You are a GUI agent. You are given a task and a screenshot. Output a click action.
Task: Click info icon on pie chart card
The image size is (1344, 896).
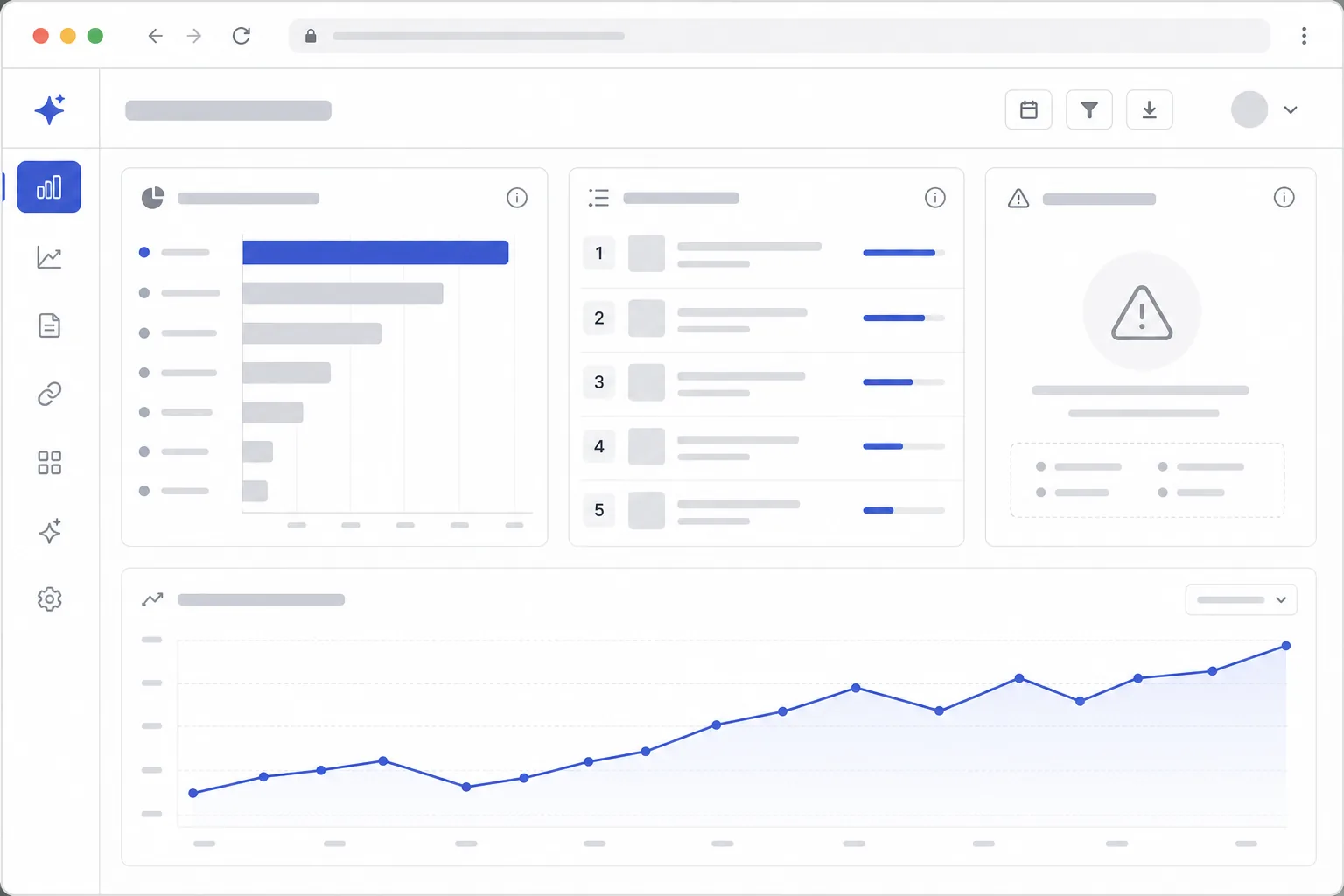pos(517,198)
